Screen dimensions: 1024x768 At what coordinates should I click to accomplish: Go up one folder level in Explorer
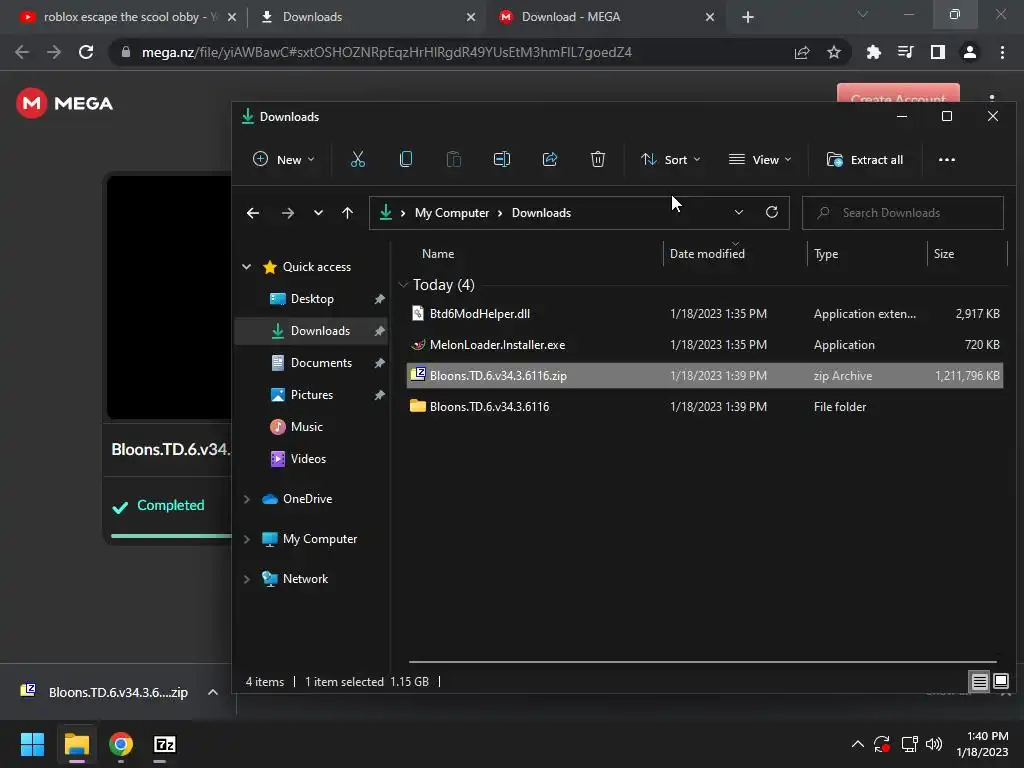(x=347, y=213)
